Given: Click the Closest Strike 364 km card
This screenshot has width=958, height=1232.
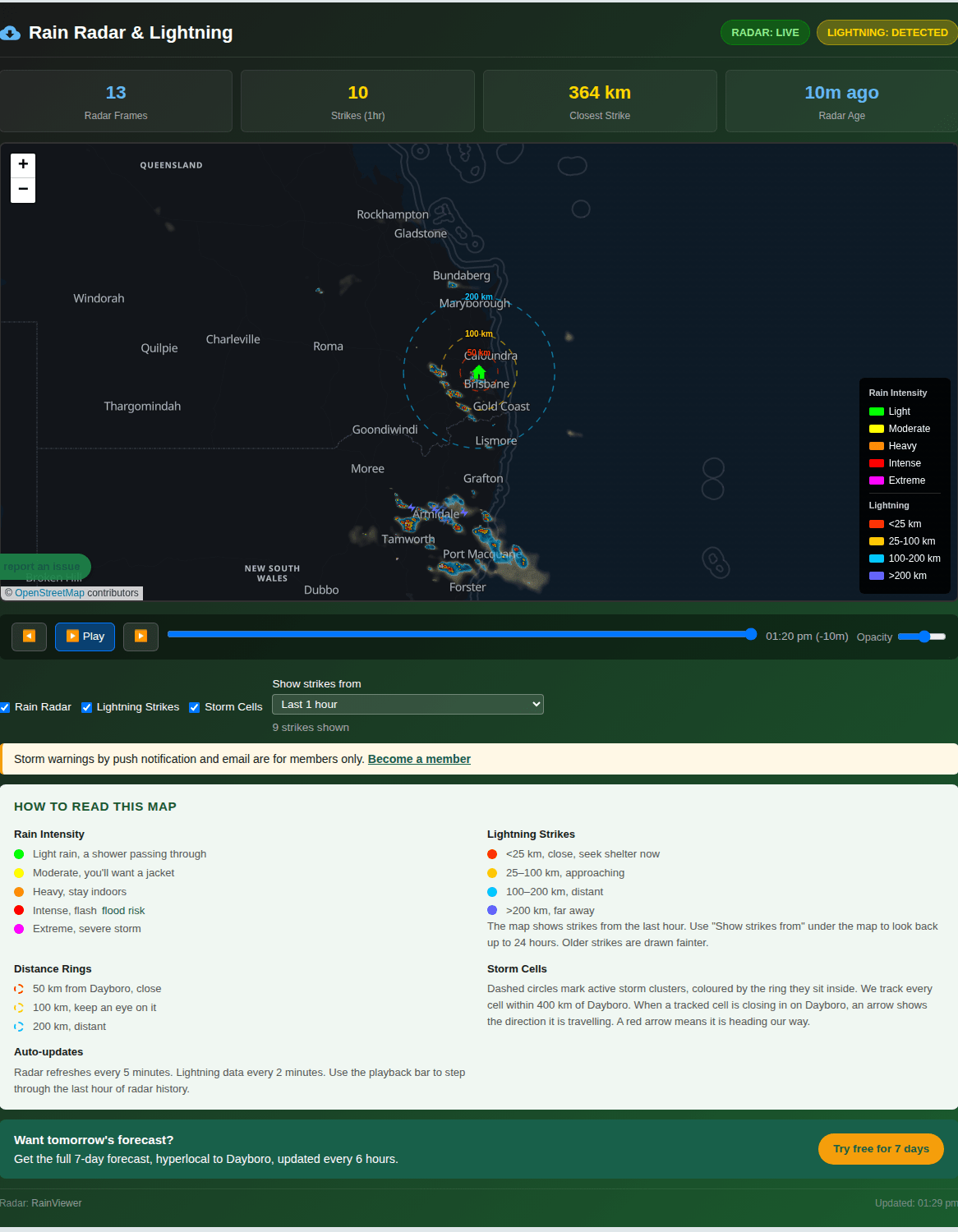Looking at the screenshot, I should [x=600, y=101].
